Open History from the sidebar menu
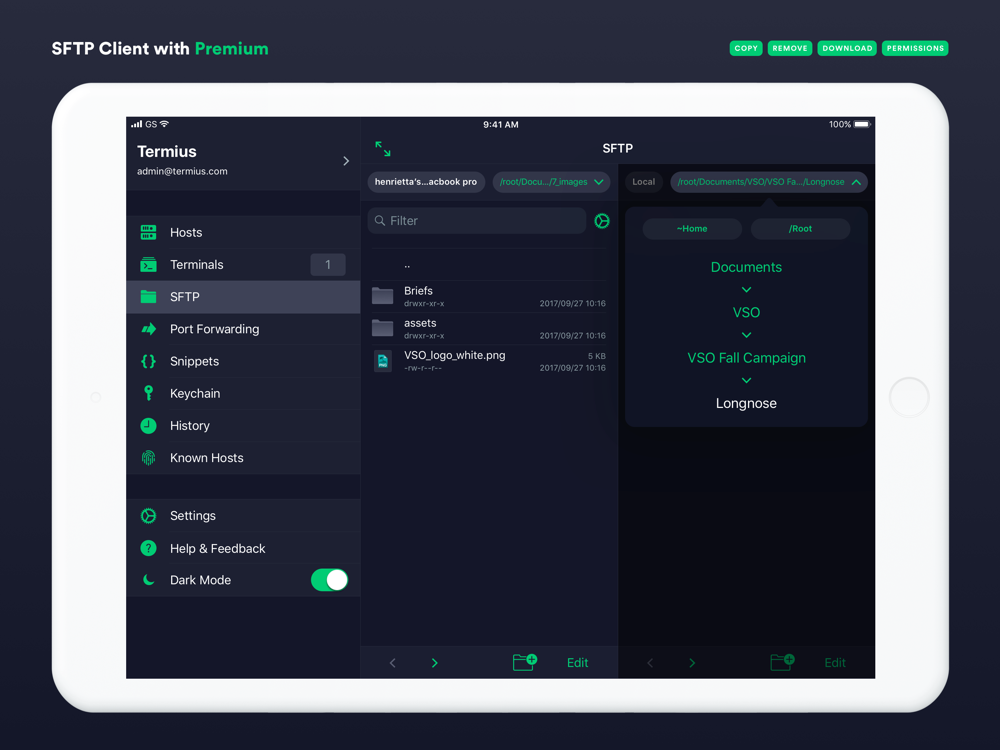This screenshot has height=750, width=1000. [243, 425]
